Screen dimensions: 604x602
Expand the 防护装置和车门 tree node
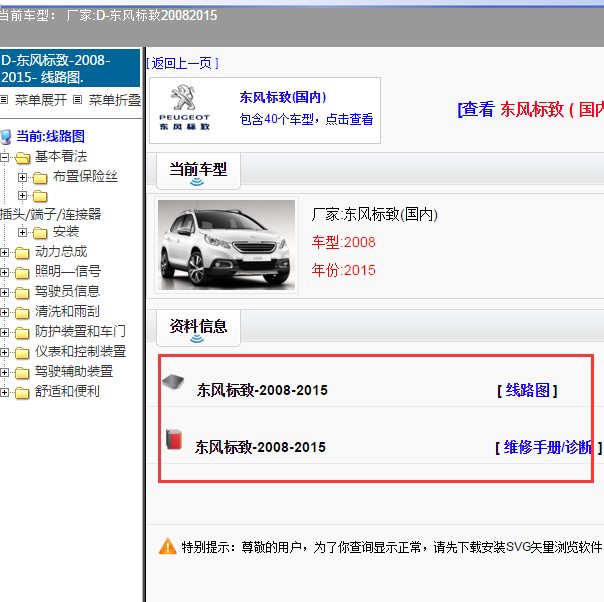tap(4, 332)
